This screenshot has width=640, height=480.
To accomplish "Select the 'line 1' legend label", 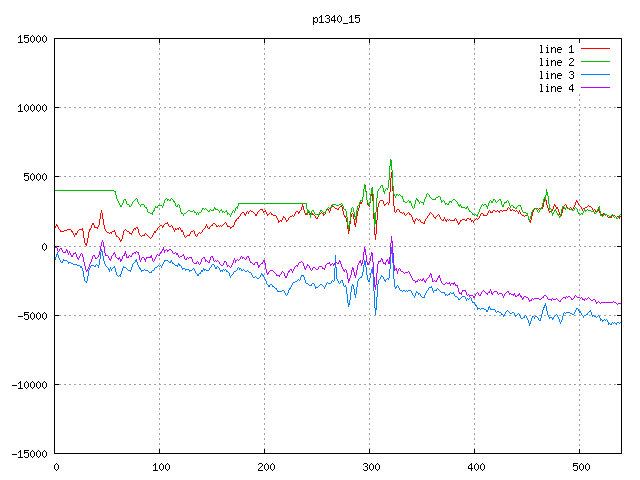I will tap(557, 49).
